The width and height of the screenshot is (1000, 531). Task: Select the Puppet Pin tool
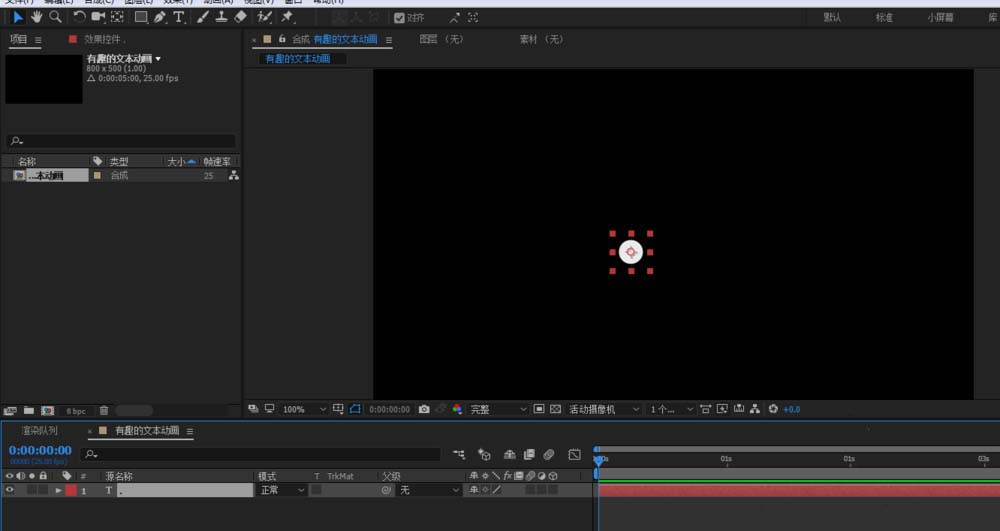click(x=288, y=17)
